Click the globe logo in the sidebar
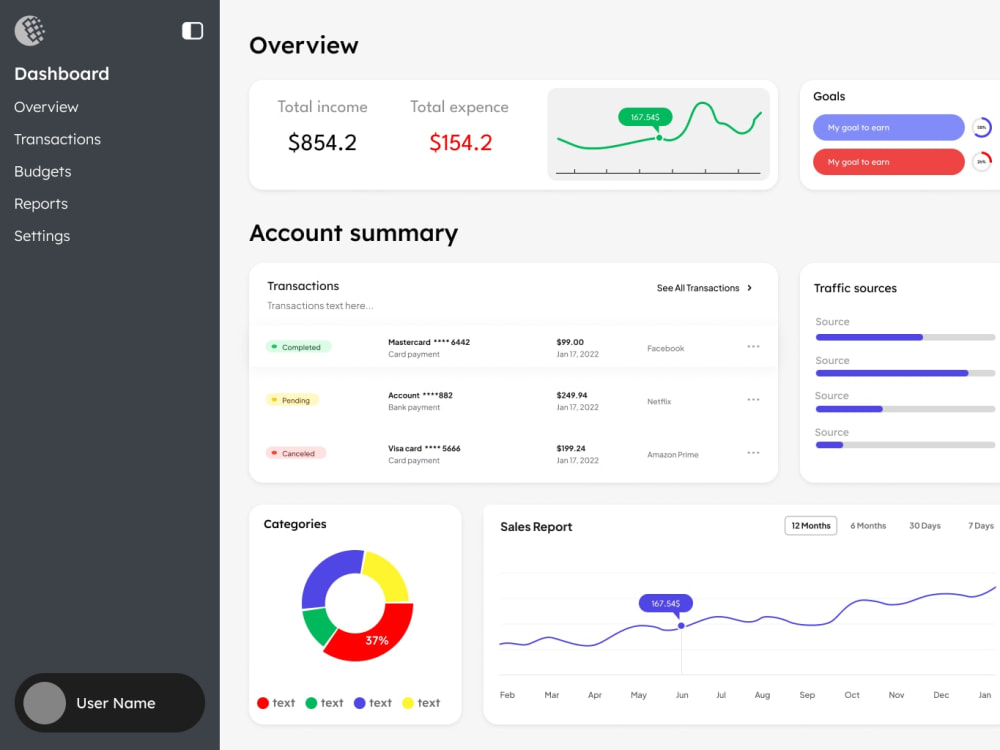Image resolution: width=1000 pixels, height=750 pixels. click(x=30, y=31)
